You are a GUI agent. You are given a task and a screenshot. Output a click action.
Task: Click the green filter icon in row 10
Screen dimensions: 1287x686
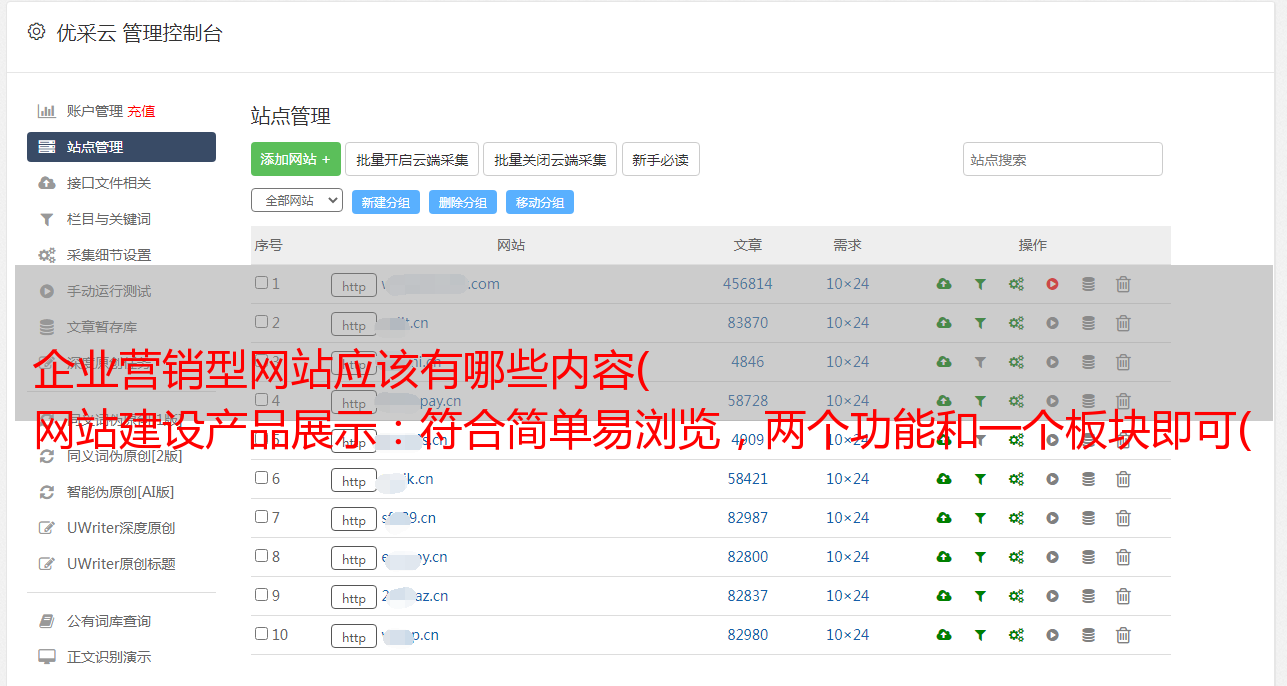(x=980, y=635)
